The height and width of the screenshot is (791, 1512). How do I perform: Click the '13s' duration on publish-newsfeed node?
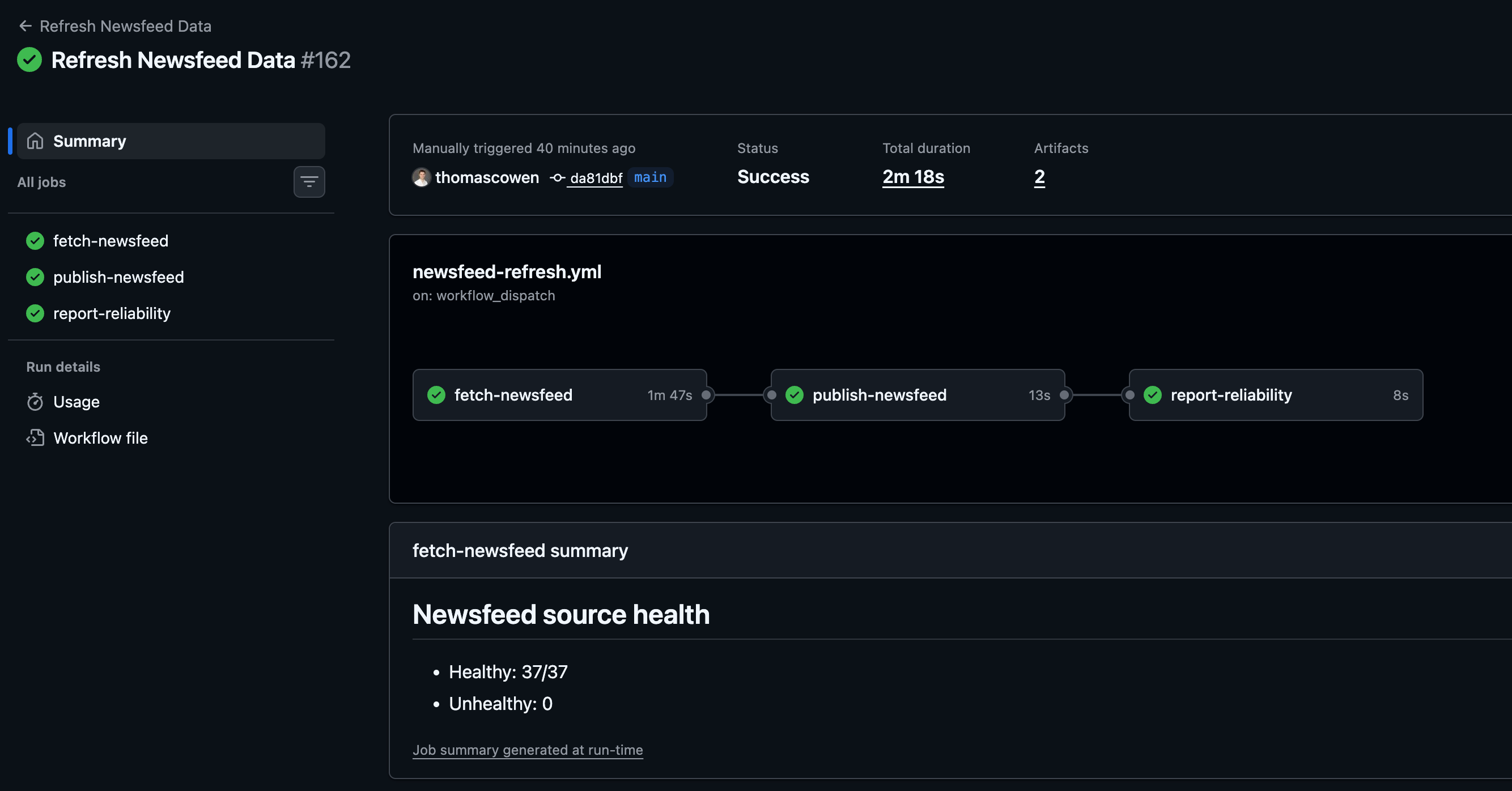pos(1039,395)
